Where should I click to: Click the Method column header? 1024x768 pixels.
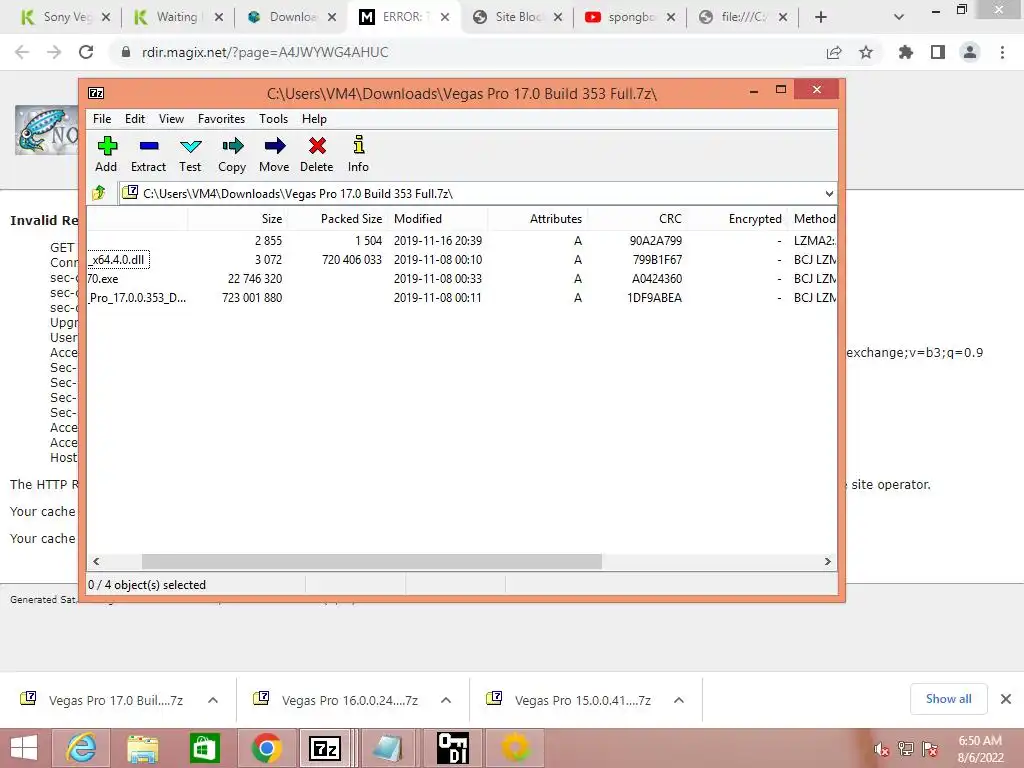coord(812,219)
